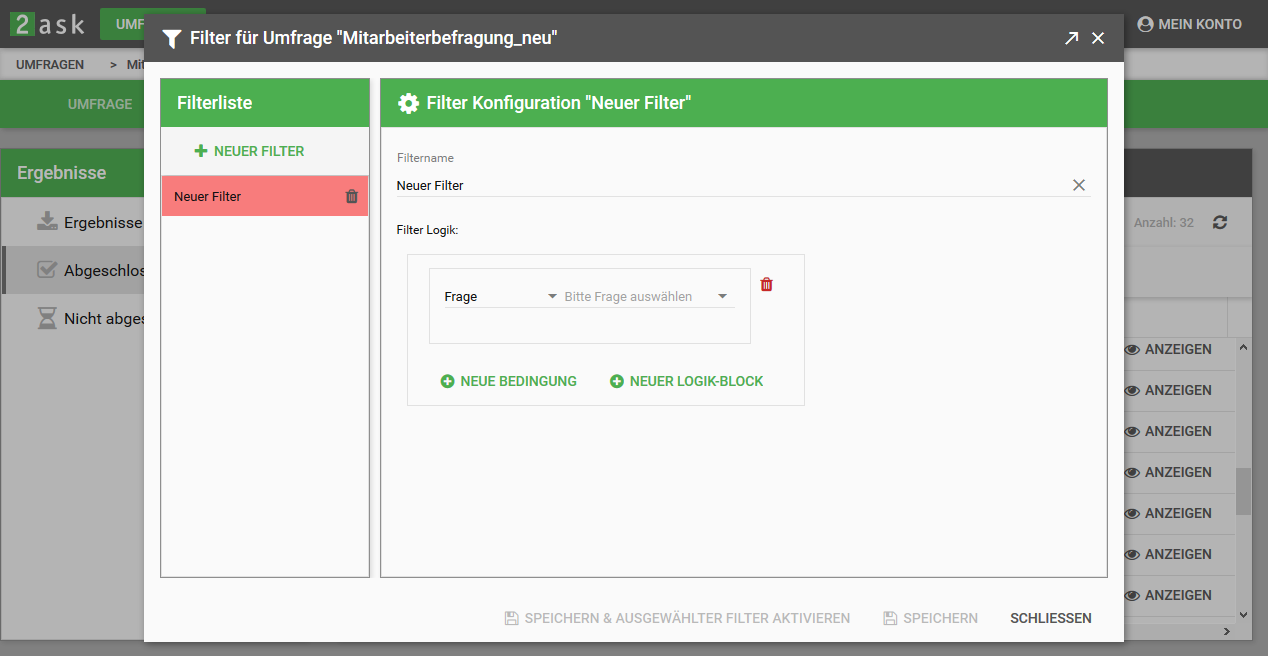Select 'Abgeschlos...' item in Ergebnisse sidebar
The width and height of the screenshot is (1268, 656).
point(73,270)
